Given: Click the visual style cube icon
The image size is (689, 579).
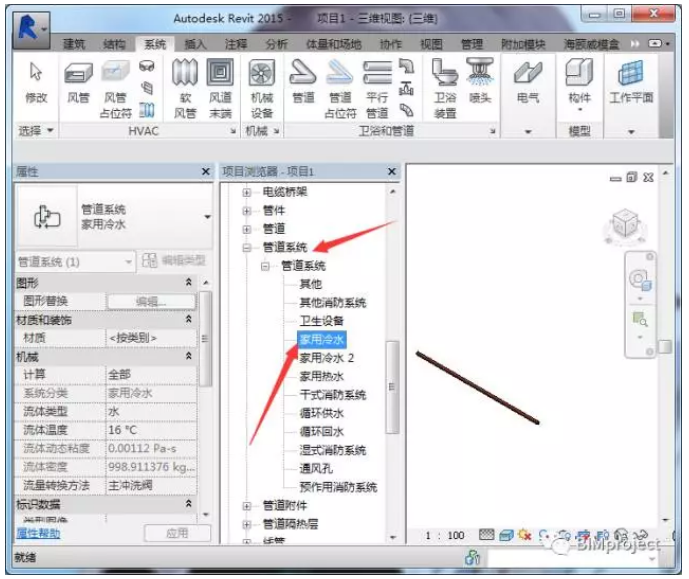Looking at the screenshot, I should 507,535.
